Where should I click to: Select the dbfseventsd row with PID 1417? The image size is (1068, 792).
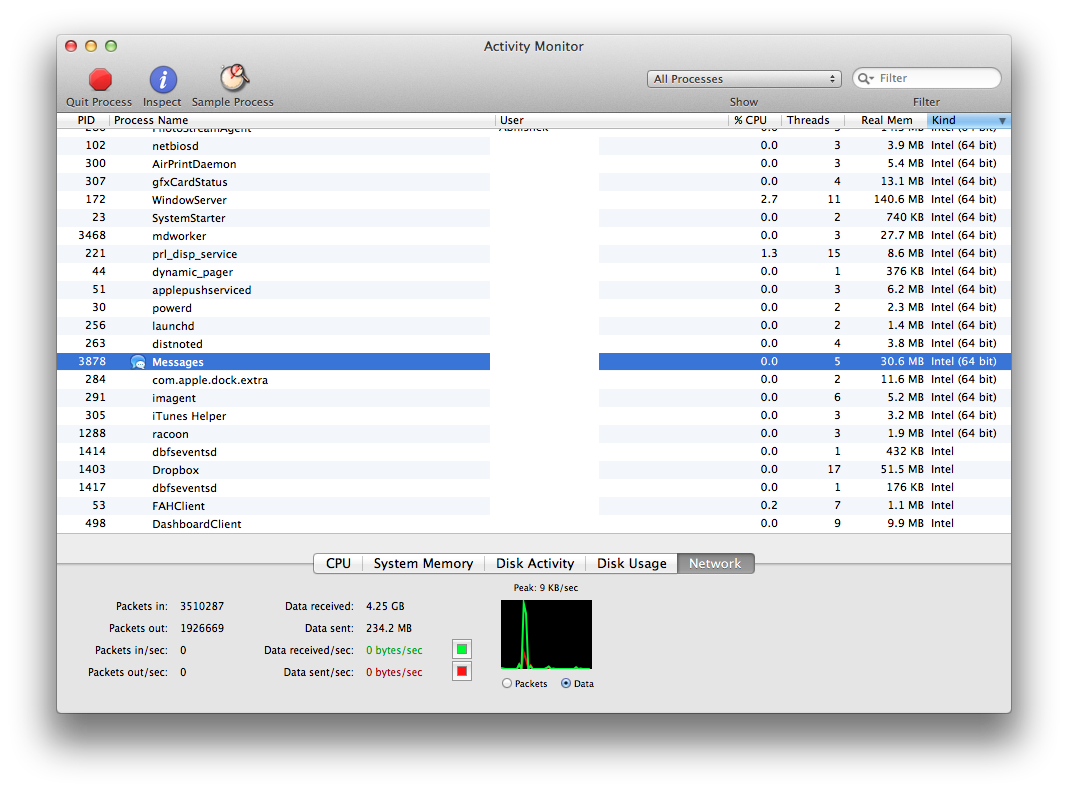pos(533,488)
